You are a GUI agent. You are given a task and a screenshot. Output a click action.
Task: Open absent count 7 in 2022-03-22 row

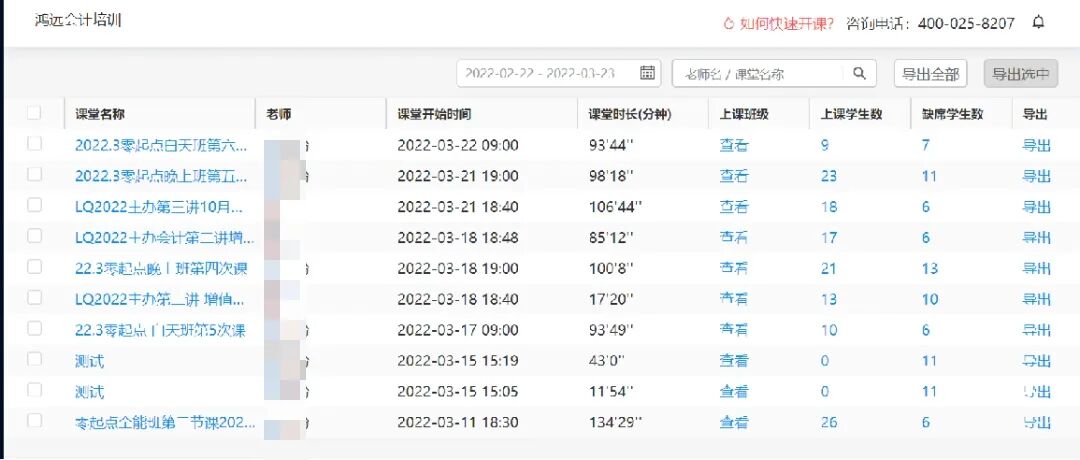(926, 145)
